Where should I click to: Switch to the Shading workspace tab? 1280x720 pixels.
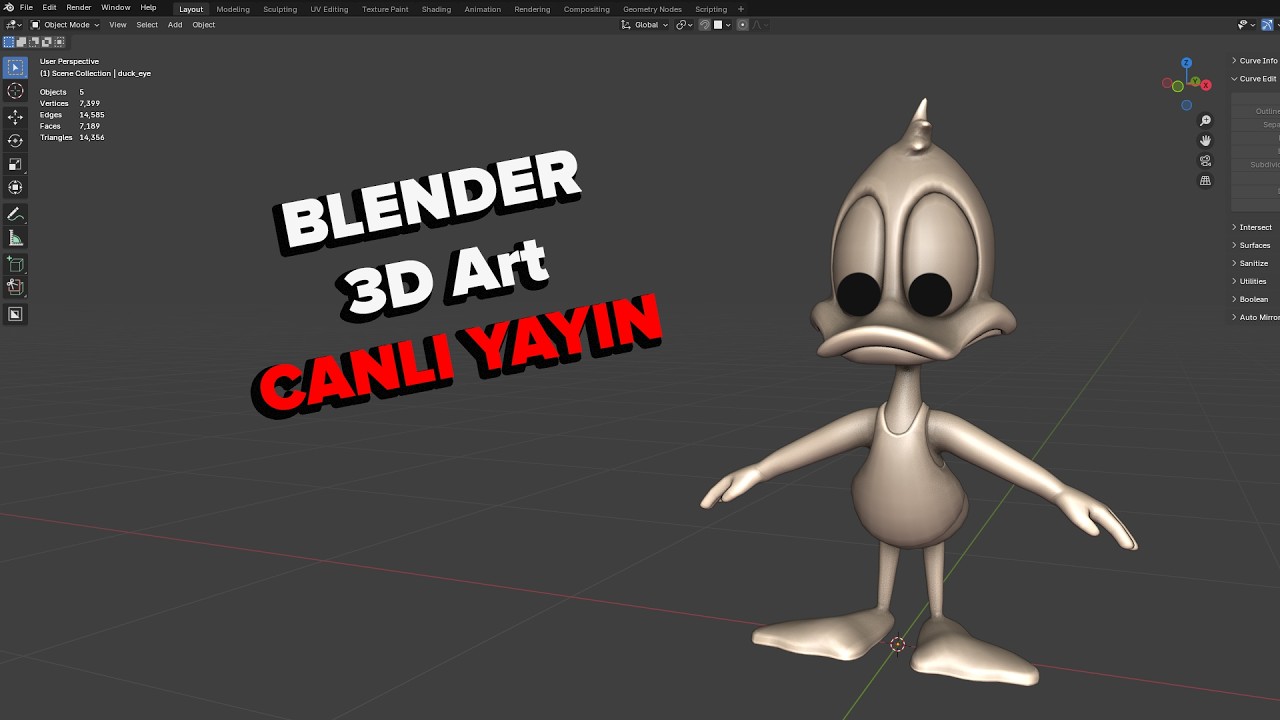point(436,9)
